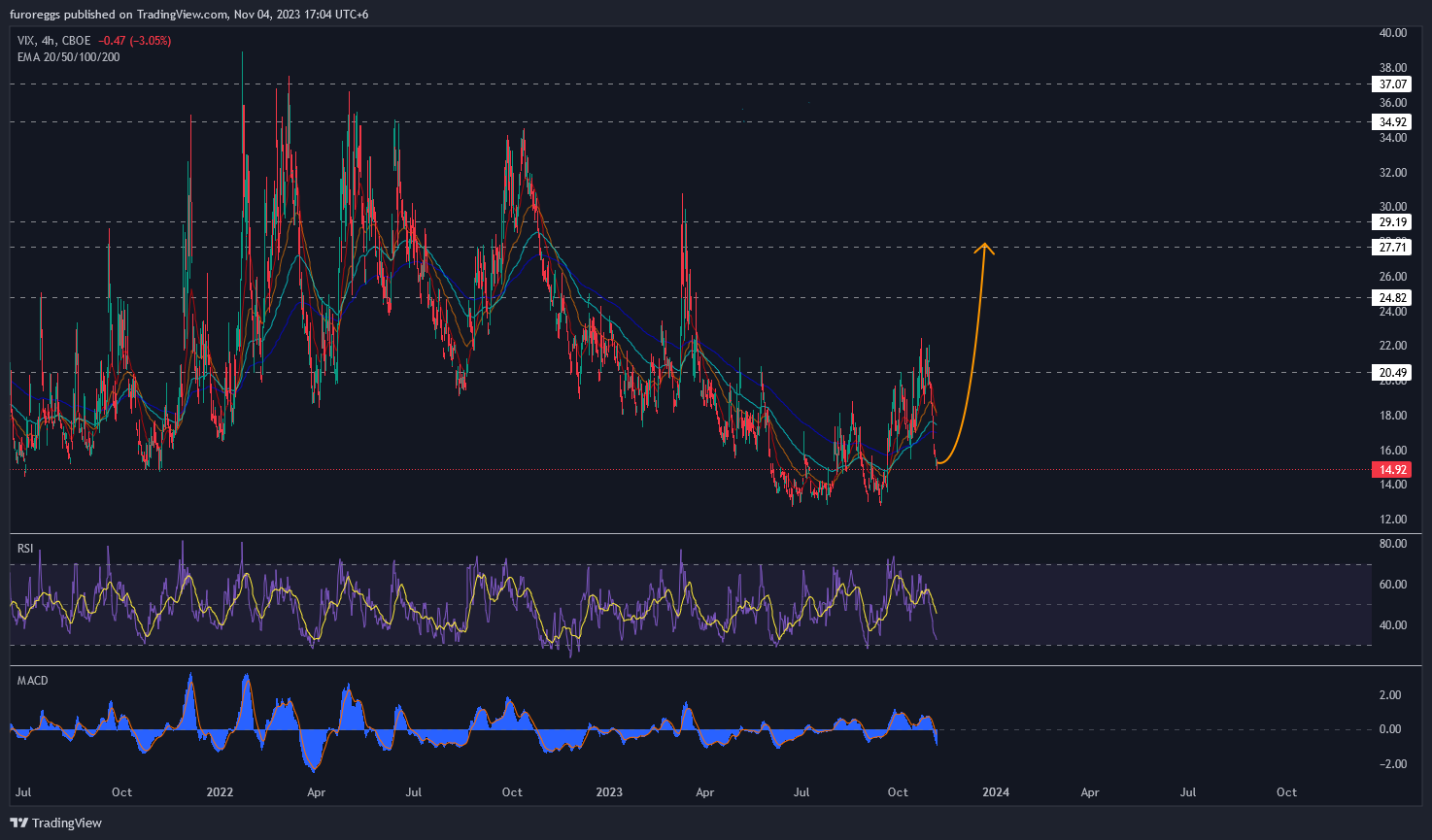Click the 38.00 price scale label
The width and height of the screenshot is (1432, 840).
click(1393, 68)
